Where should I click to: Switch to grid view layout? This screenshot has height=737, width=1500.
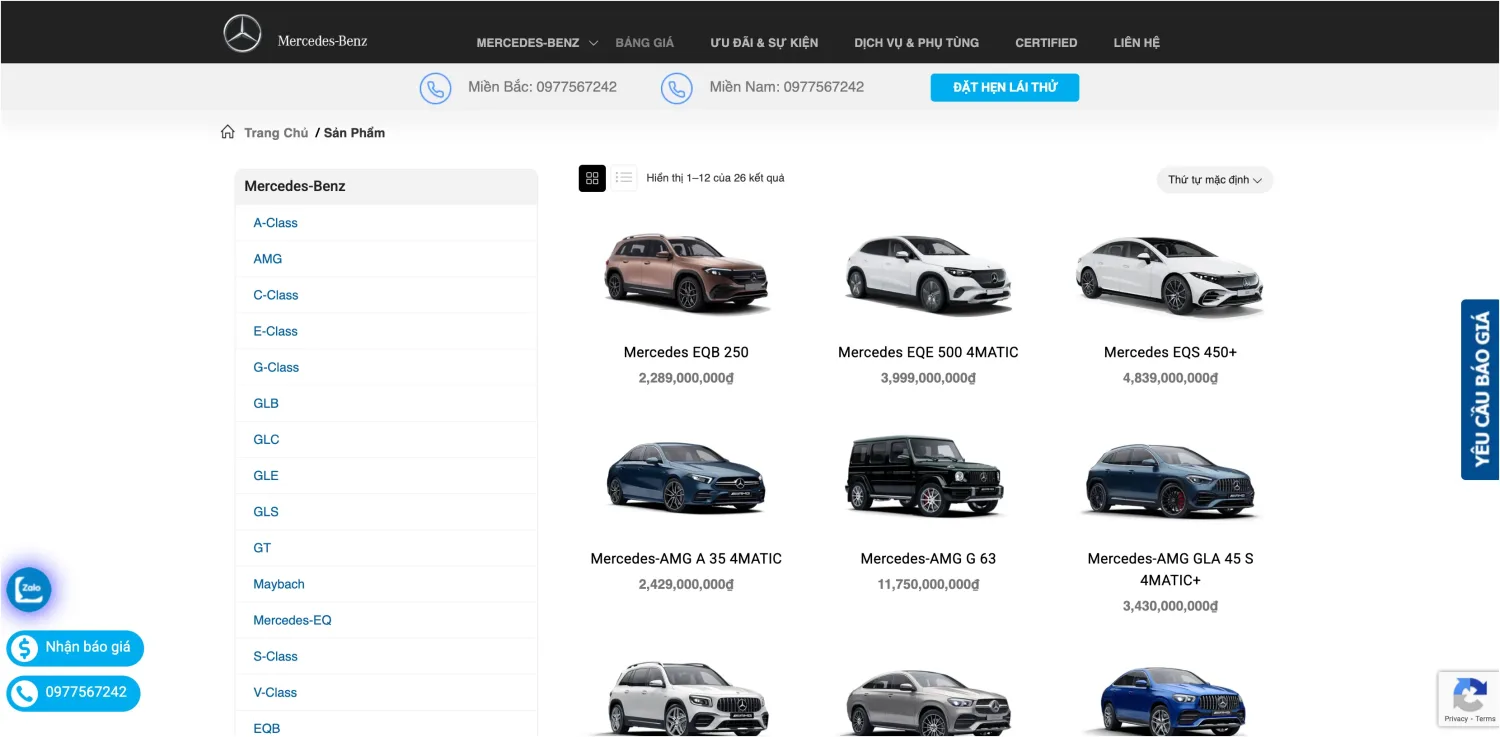pos(592,178)
